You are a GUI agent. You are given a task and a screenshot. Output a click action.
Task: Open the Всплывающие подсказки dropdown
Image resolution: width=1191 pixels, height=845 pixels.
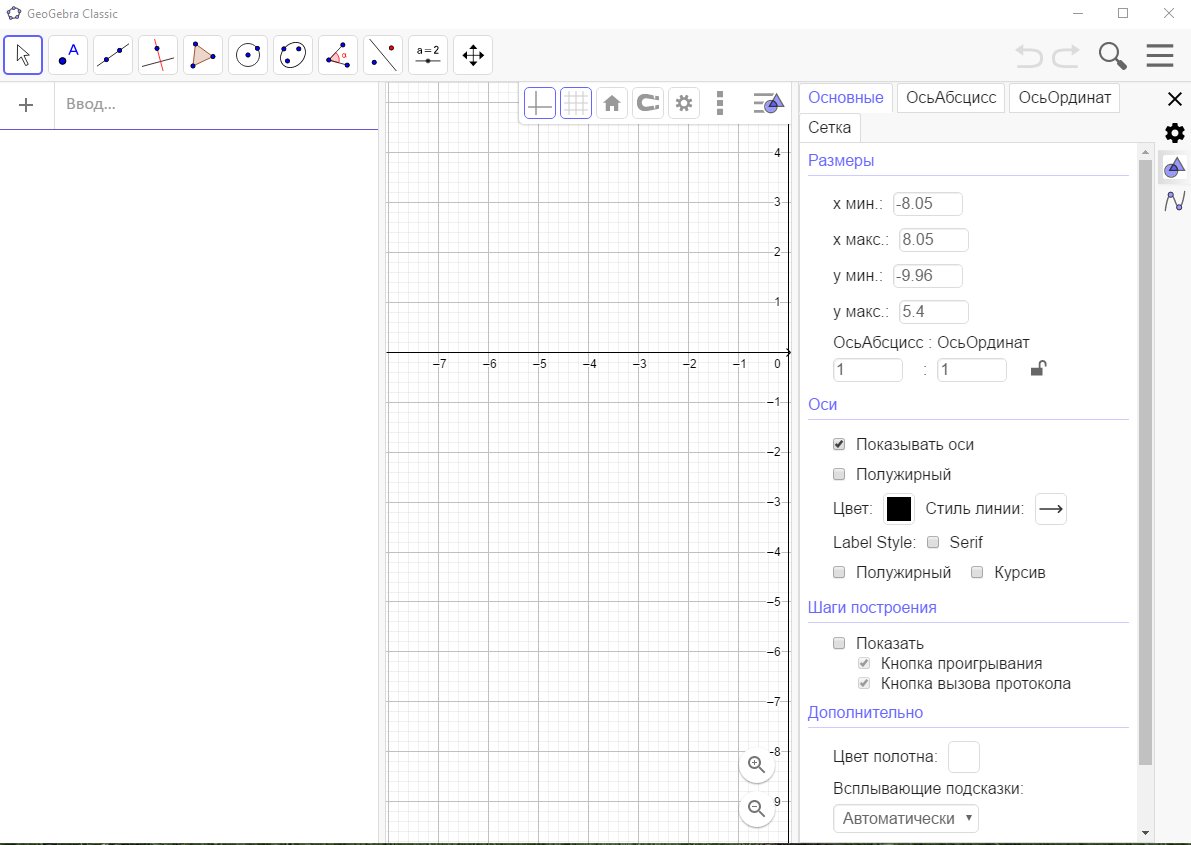pos(906,818)
